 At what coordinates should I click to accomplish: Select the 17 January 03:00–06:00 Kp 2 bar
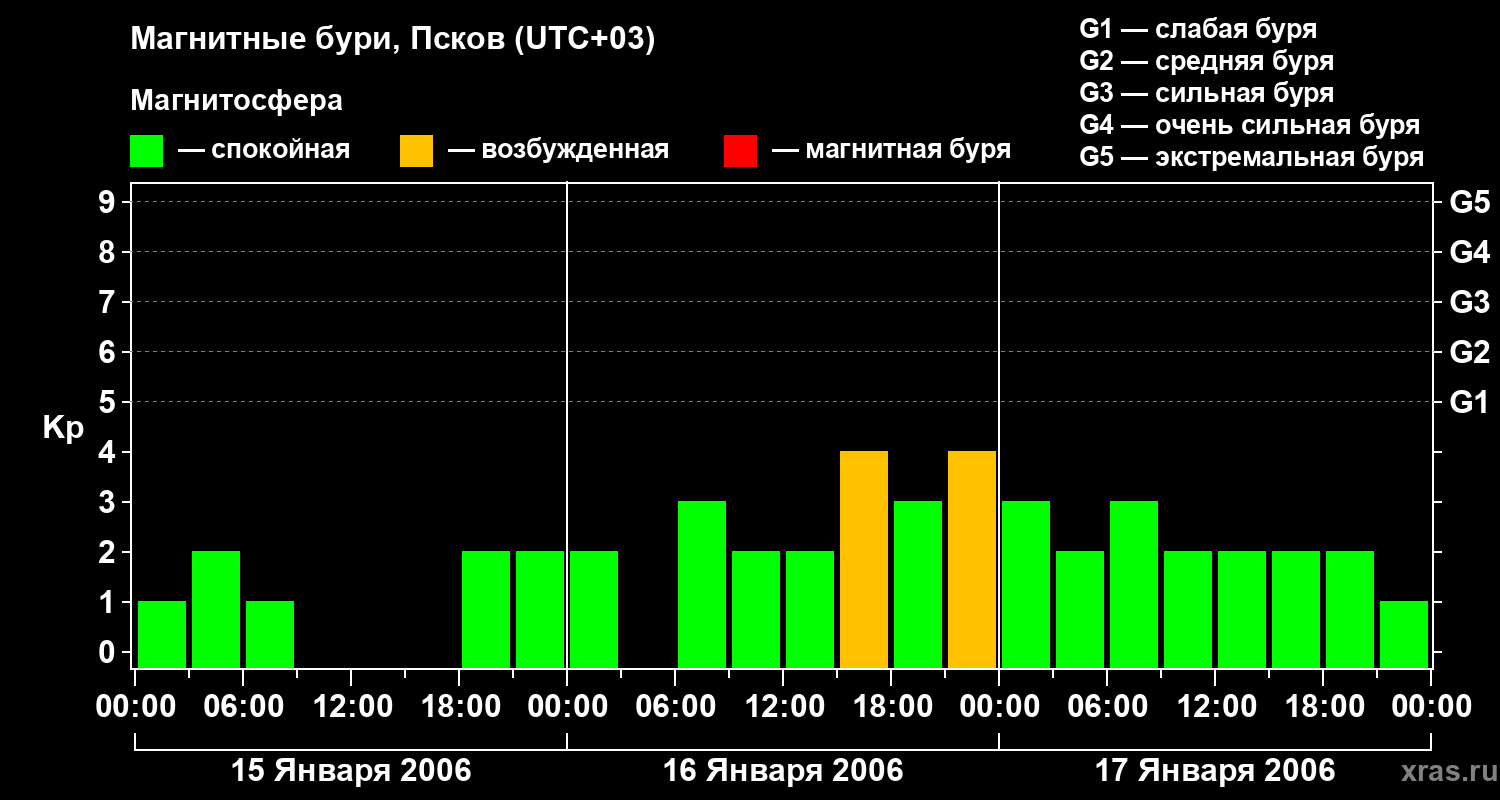(x=1080, y=610)
